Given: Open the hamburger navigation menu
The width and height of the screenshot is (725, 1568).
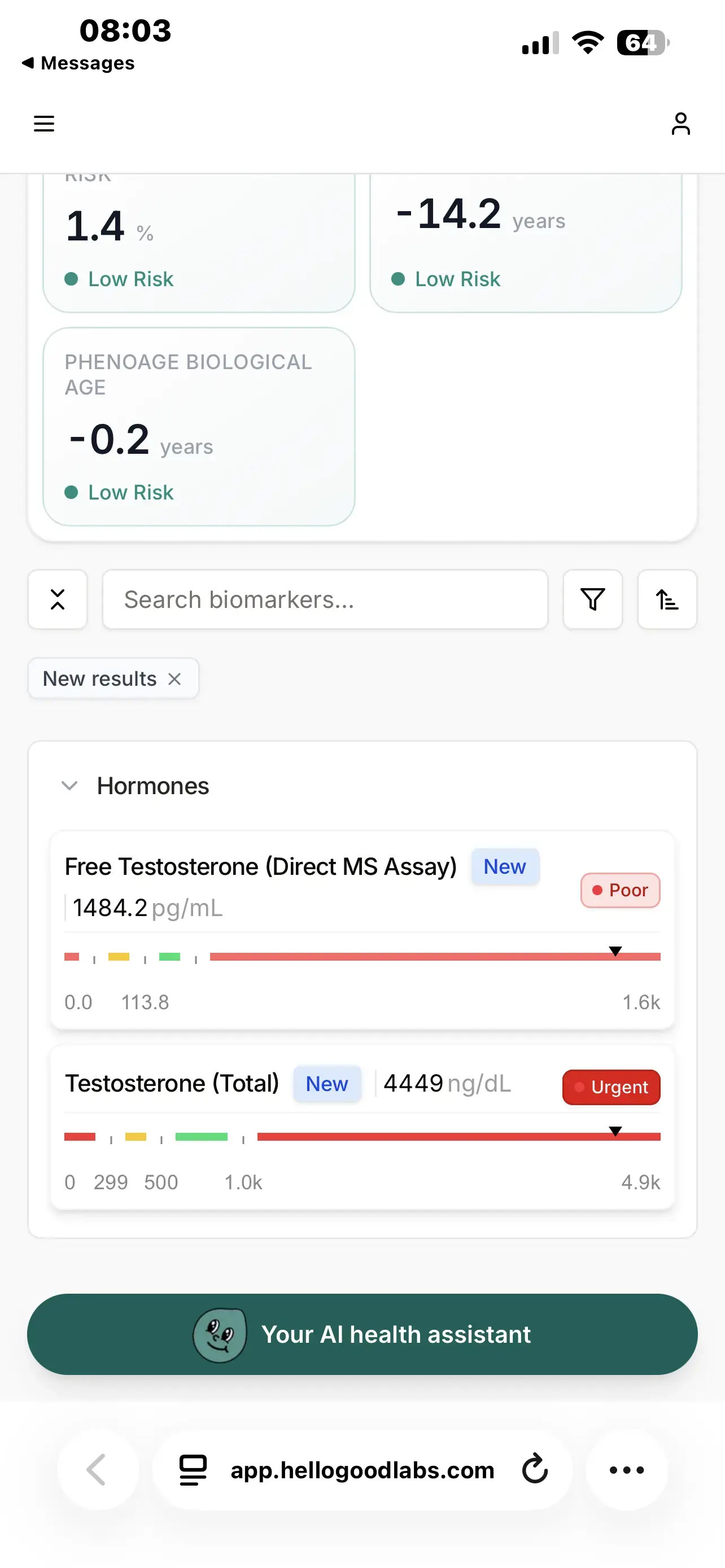Looking at the screenshot, I should (x=44, y=124).
